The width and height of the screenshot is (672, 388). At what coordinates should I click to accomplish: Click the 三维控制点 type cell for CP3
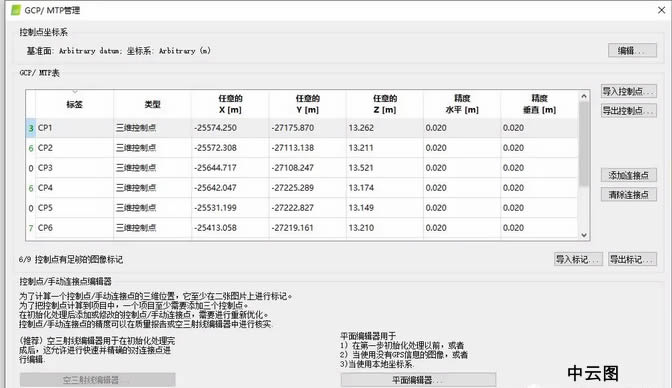click(152, 168)
